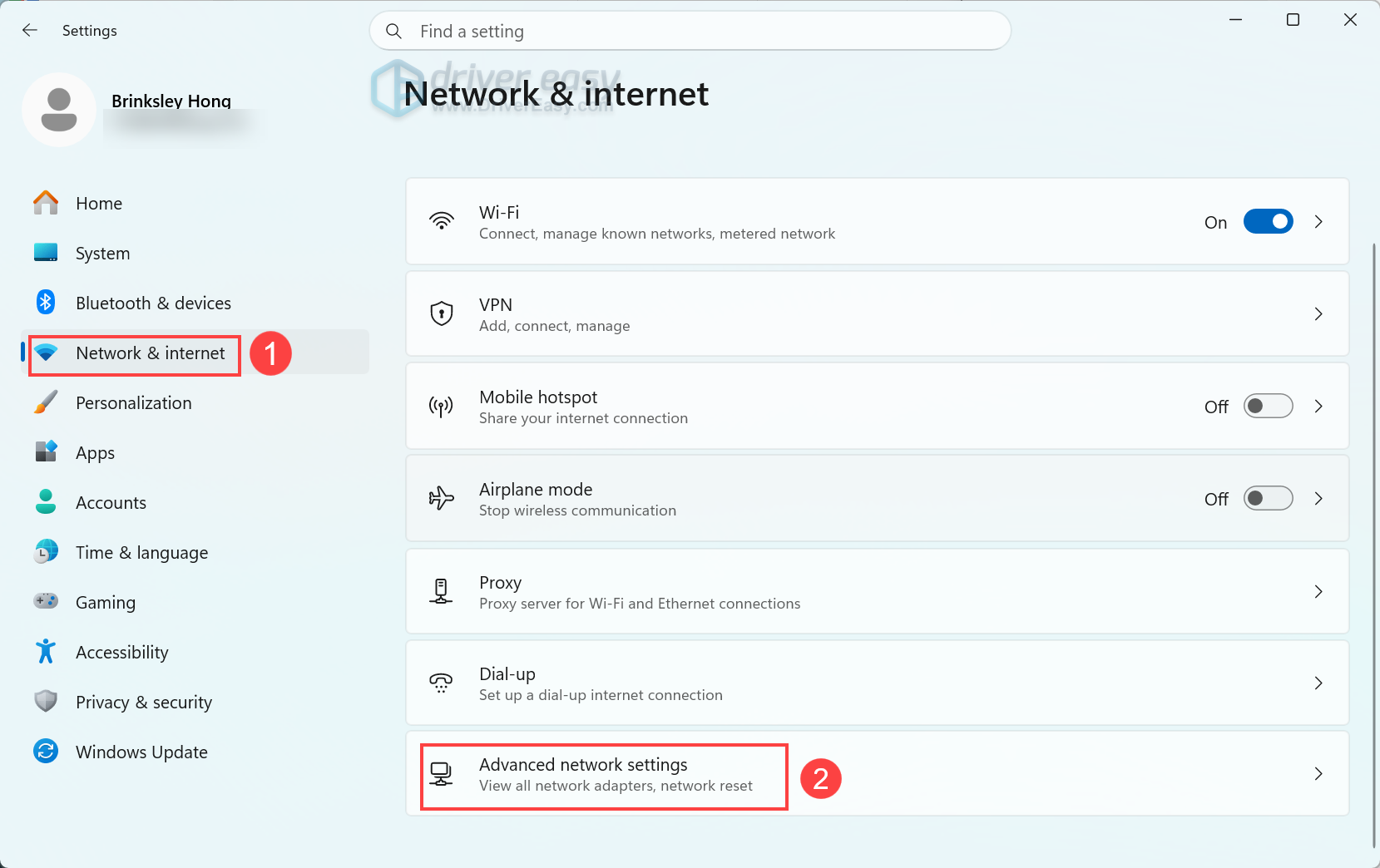Open Advanced network settings title

(584, 765)
